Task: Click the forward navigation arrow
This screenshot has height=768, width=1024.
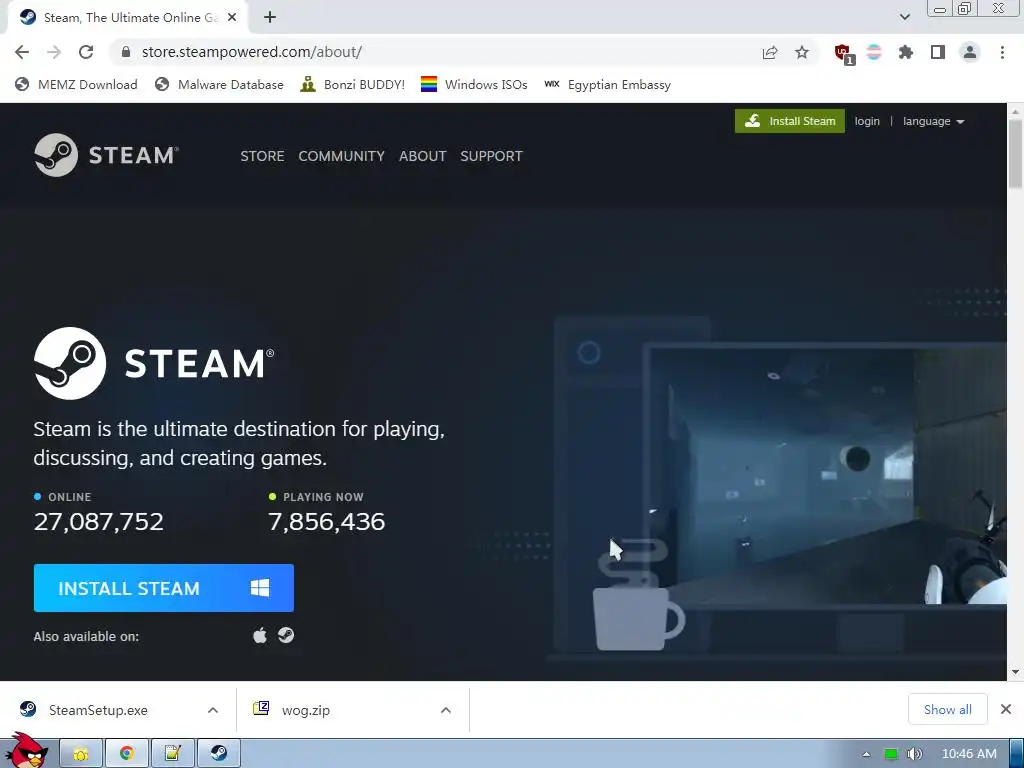Action: tap(54, 52)
